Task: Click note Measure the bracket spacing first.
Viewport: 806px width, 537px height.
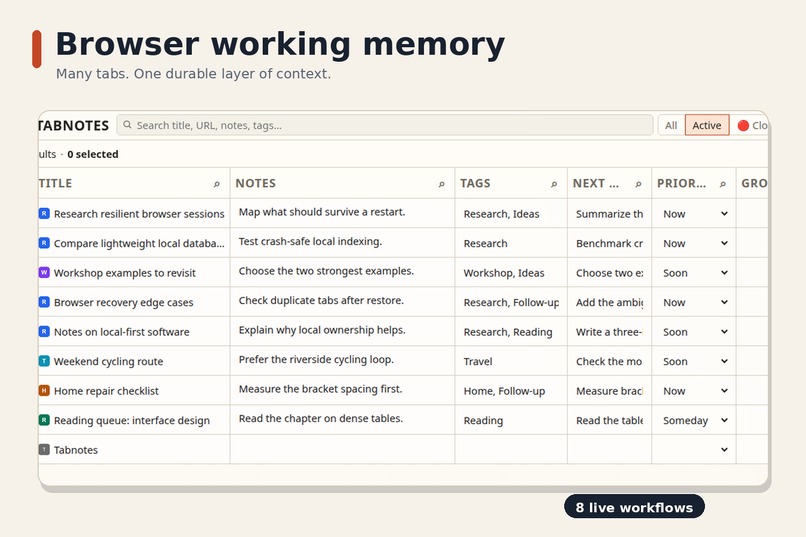Action: click(320, 389)
